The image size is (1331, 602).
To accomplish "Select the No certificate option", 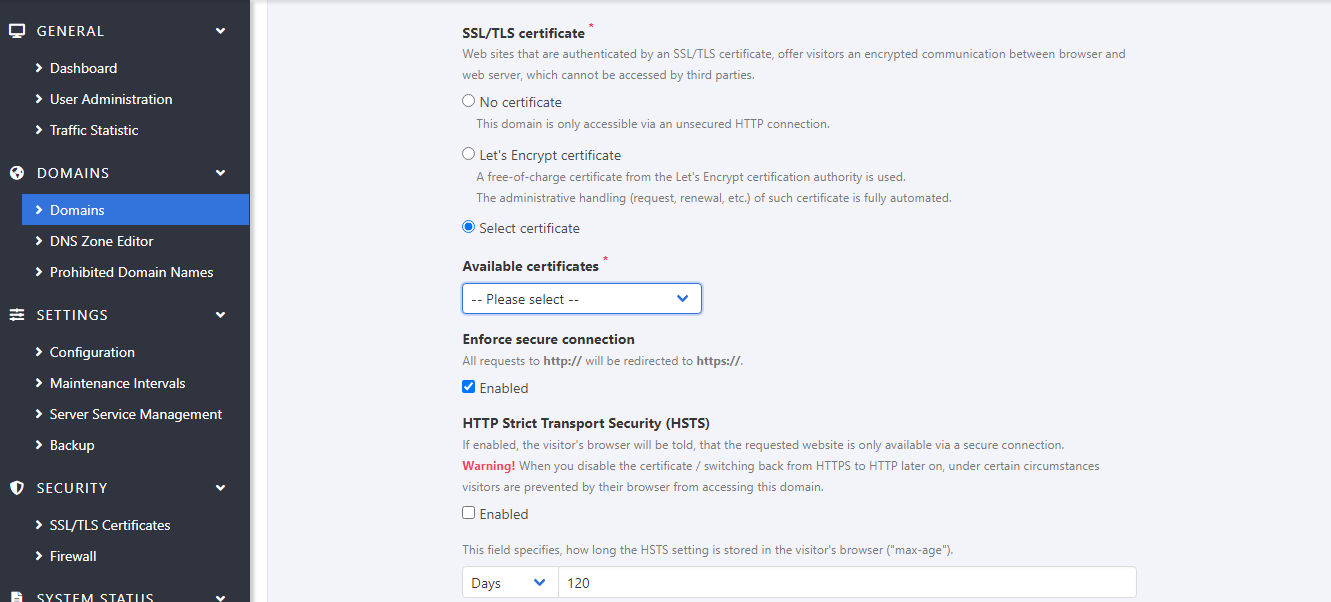I will (469, 101).
